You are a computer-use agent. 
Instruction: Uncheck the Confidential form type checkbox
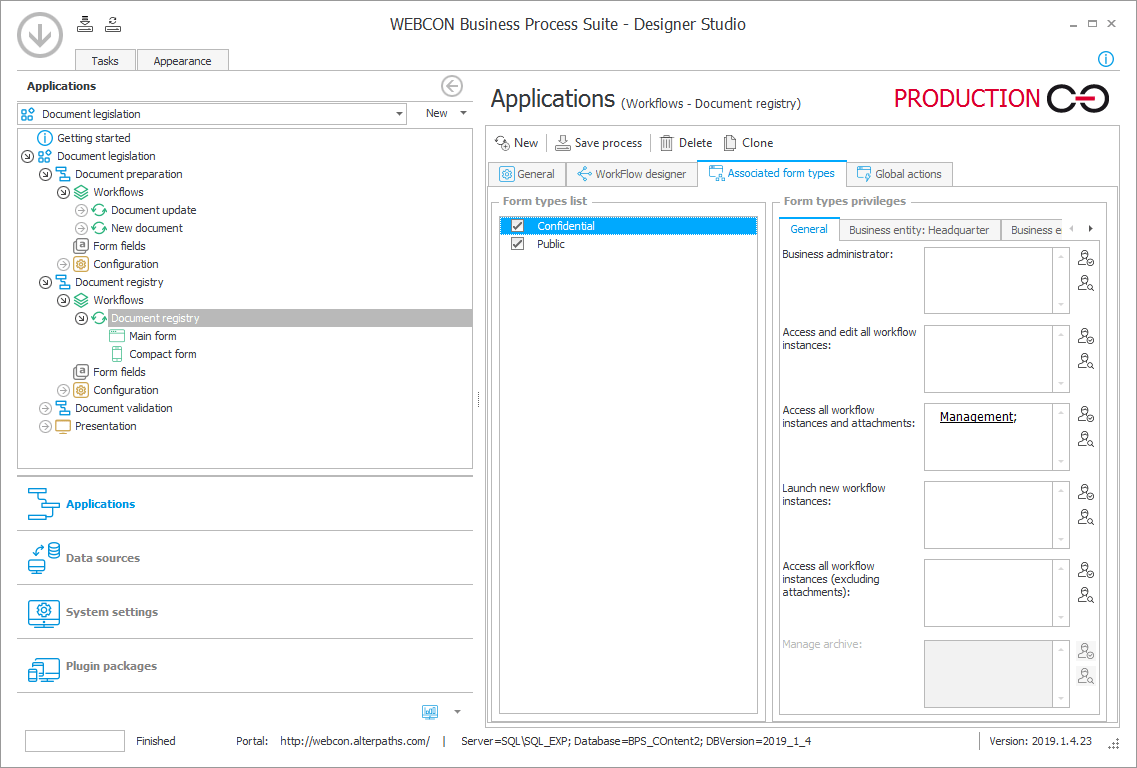pos(517,226)
